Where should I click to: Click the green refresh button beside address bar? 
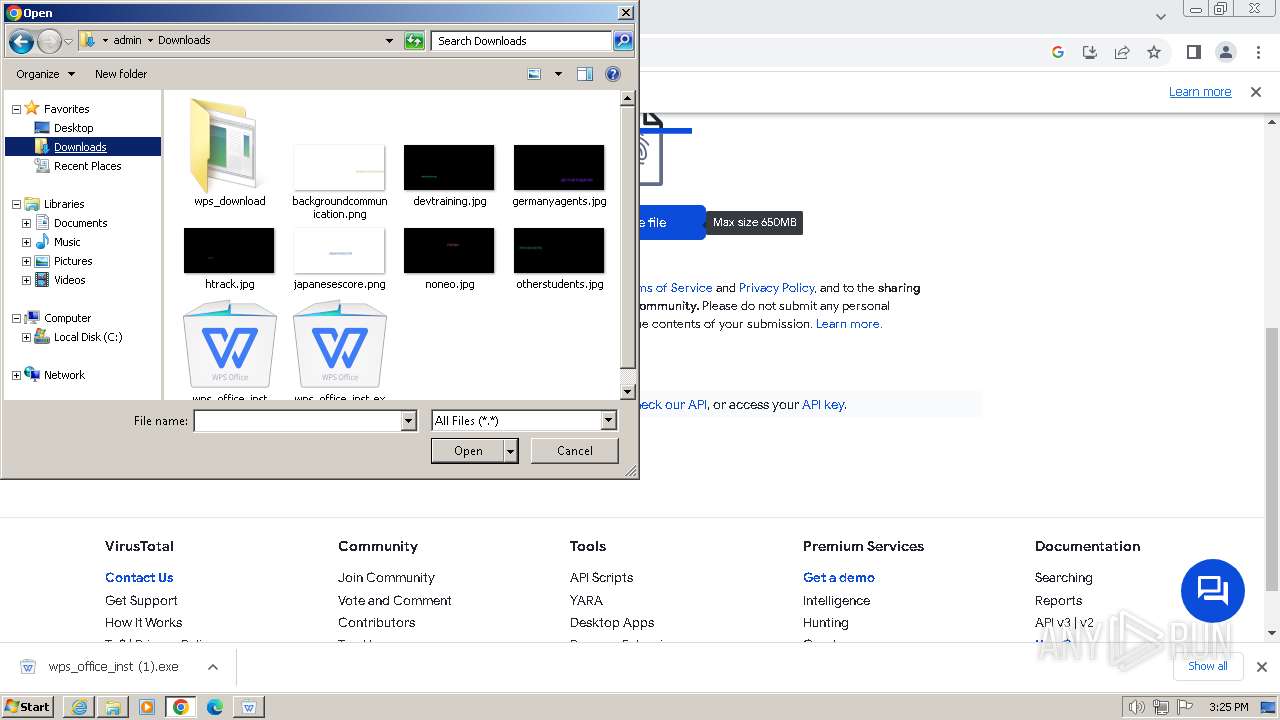coord(414,41)
